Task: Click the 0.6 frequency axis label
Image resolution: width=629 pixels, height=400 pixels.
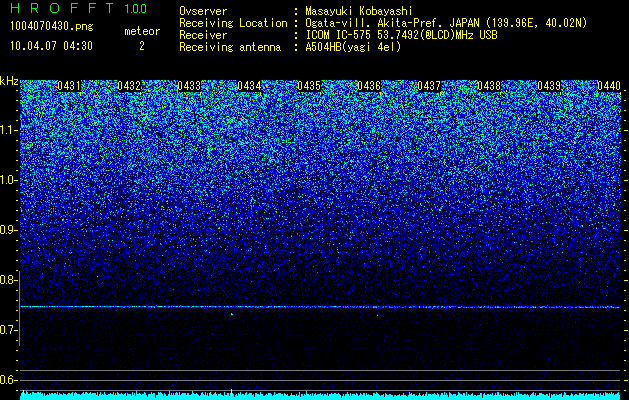Action: (8, 380)
